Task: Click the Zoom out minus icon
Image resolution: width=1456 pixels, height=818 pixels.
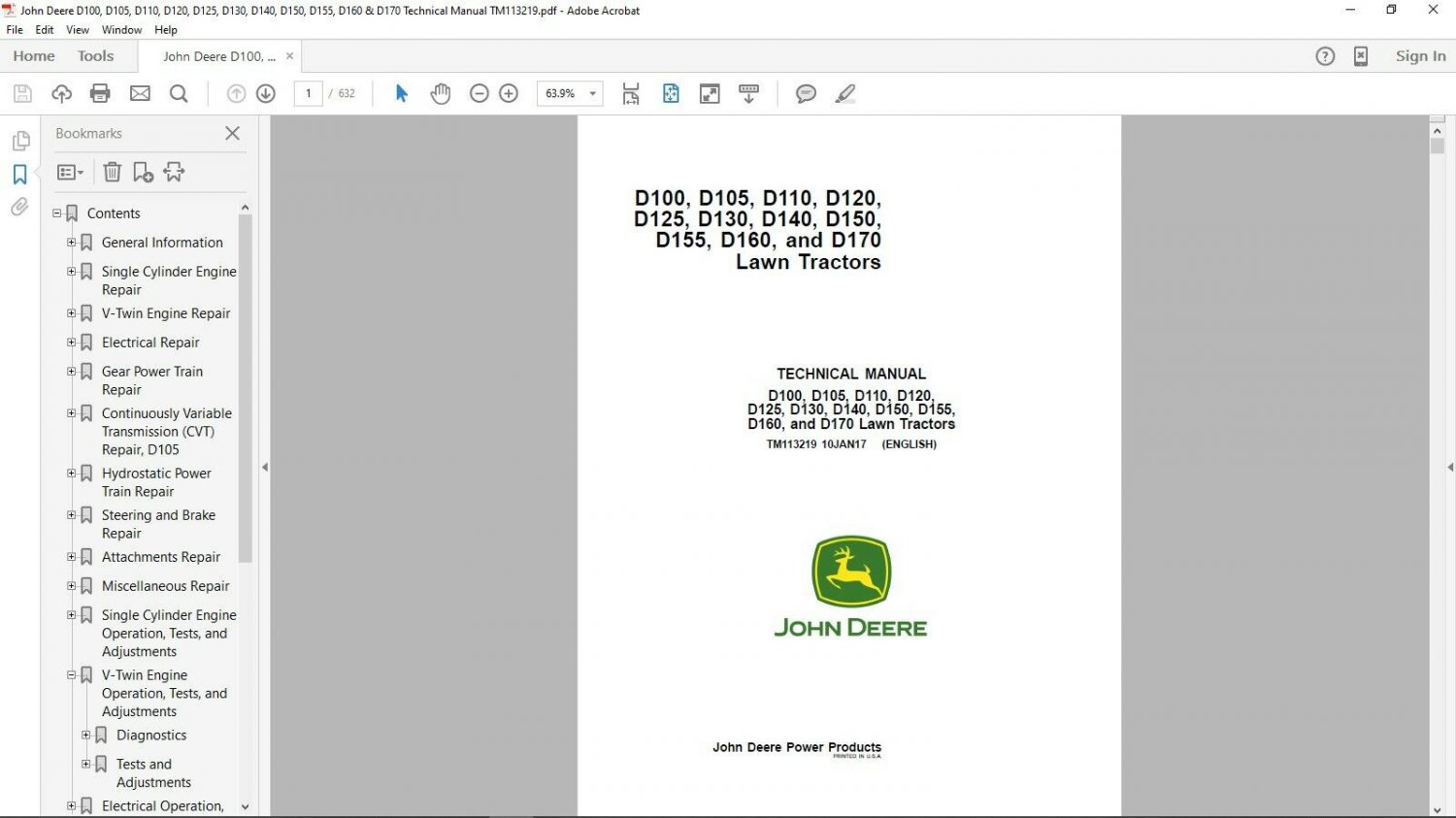Action: (479, 93)
